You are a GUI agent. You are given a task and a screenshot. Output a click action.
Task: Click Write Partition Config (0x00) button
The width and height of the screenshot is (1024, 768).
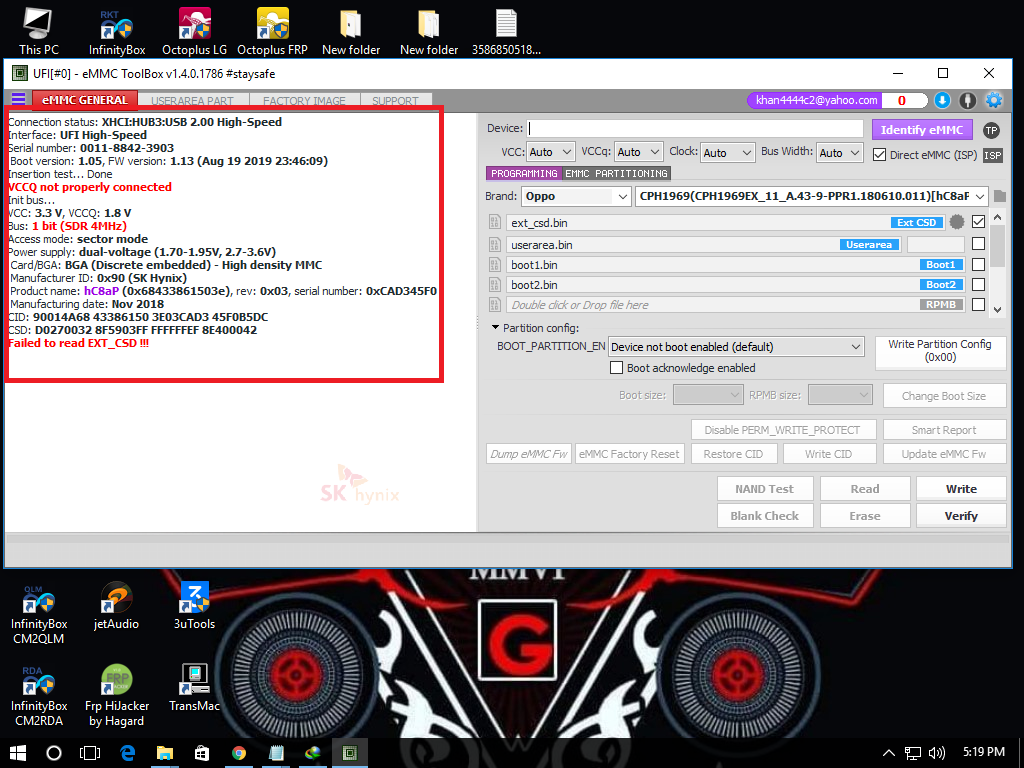click(x=940, y=351)
